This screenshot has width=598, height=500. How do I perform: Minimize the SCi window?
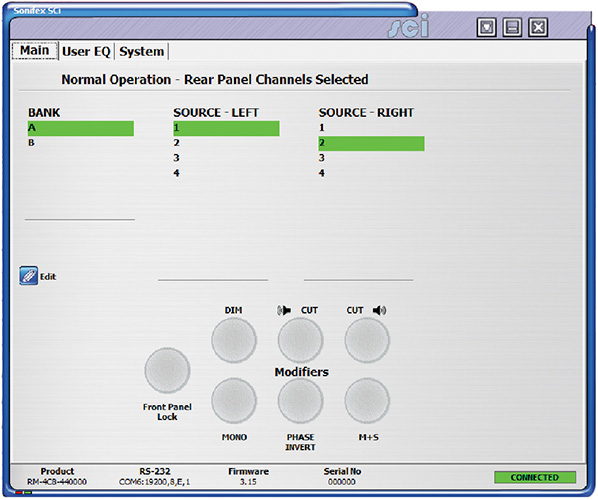click(512, 27)
